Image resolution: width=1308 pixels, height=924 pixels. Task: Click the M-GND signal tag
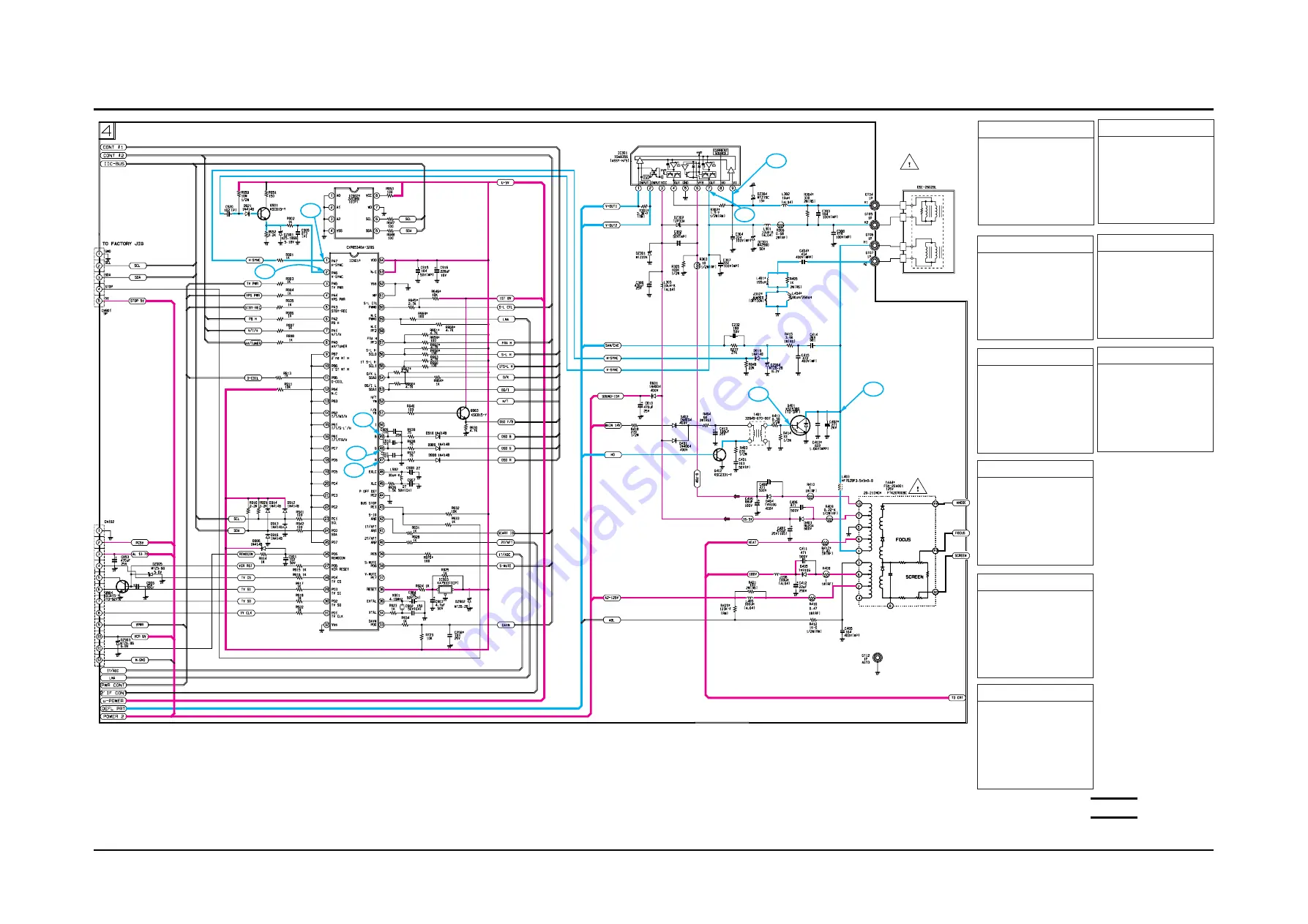click(x=140, y=660)
